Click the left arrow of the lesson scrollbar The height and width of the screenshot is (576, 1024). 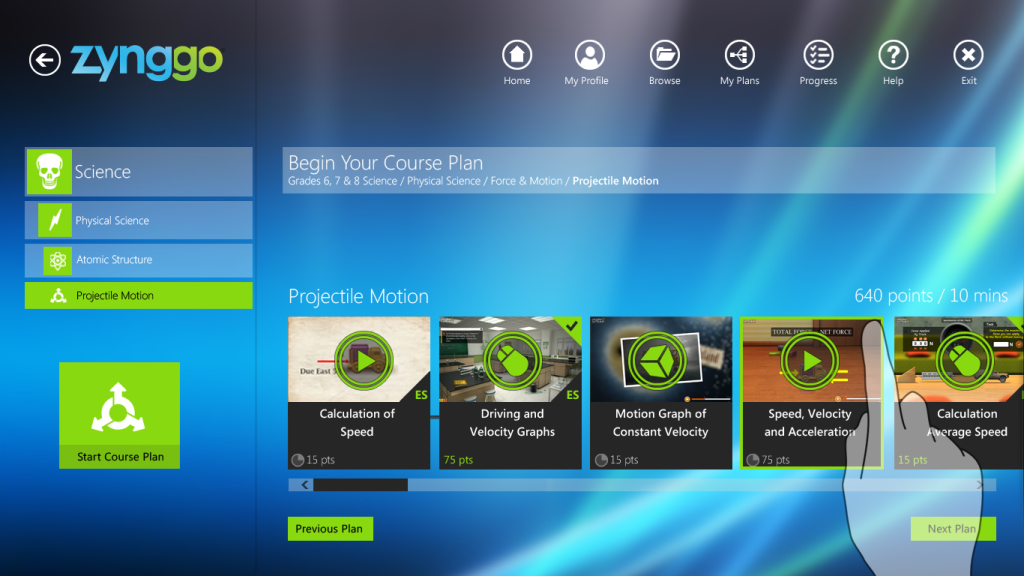[304, 485]
